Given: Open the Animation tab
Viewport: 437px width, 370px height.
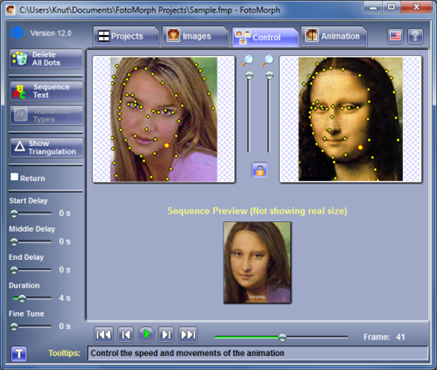Looking at the screenshot, I should 334,36.
